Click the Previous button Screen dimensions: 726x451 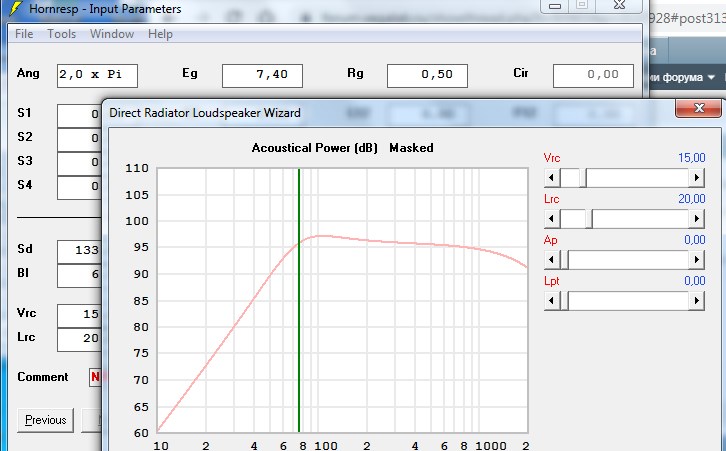pyautogui.click(x=45, y=420)
